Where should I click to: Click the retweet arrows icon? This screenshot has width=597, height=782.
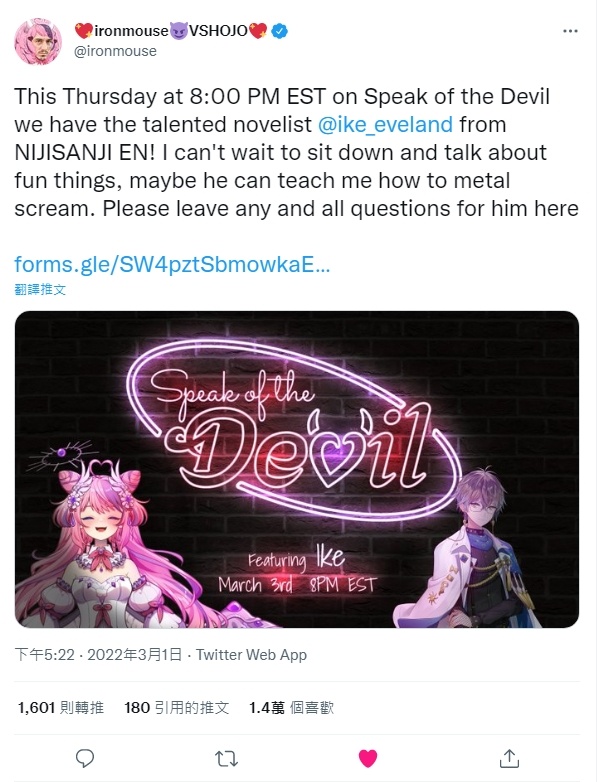point(226,759)
